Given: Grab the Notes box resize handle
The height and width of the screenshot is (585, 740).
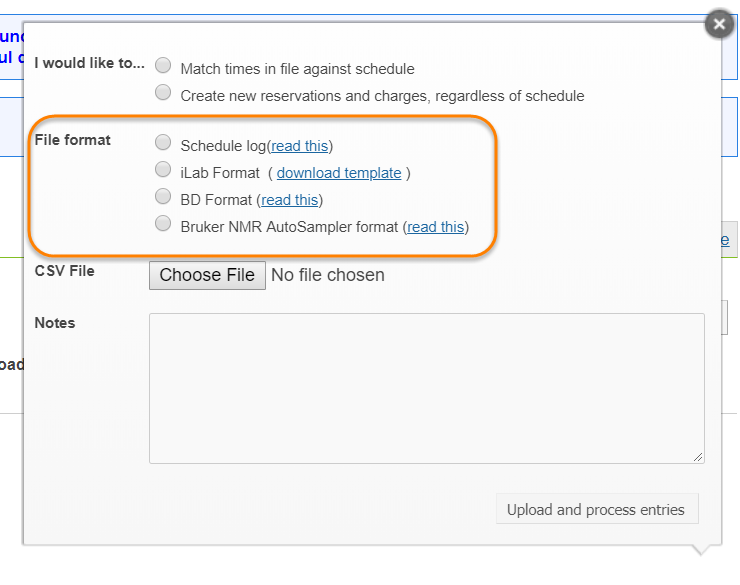Looking at the screenshot, I should pyautogui.click(x=698, y=456).
